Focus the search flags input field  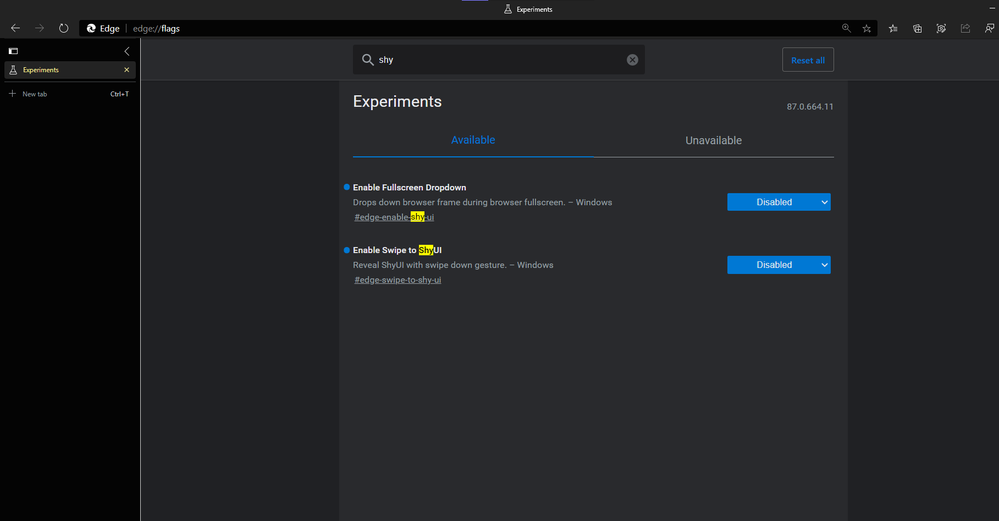click(x=499, y=60)
